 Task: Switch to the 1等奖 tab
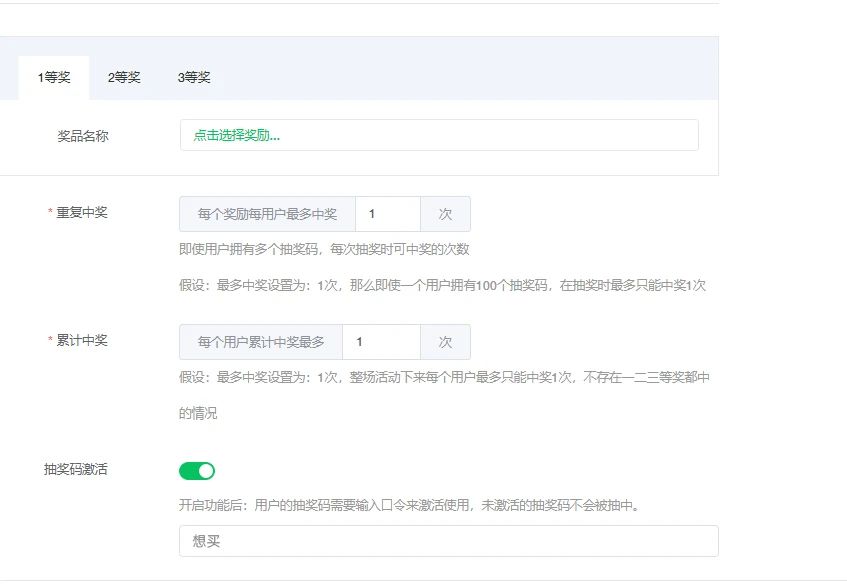click(54, 78)
